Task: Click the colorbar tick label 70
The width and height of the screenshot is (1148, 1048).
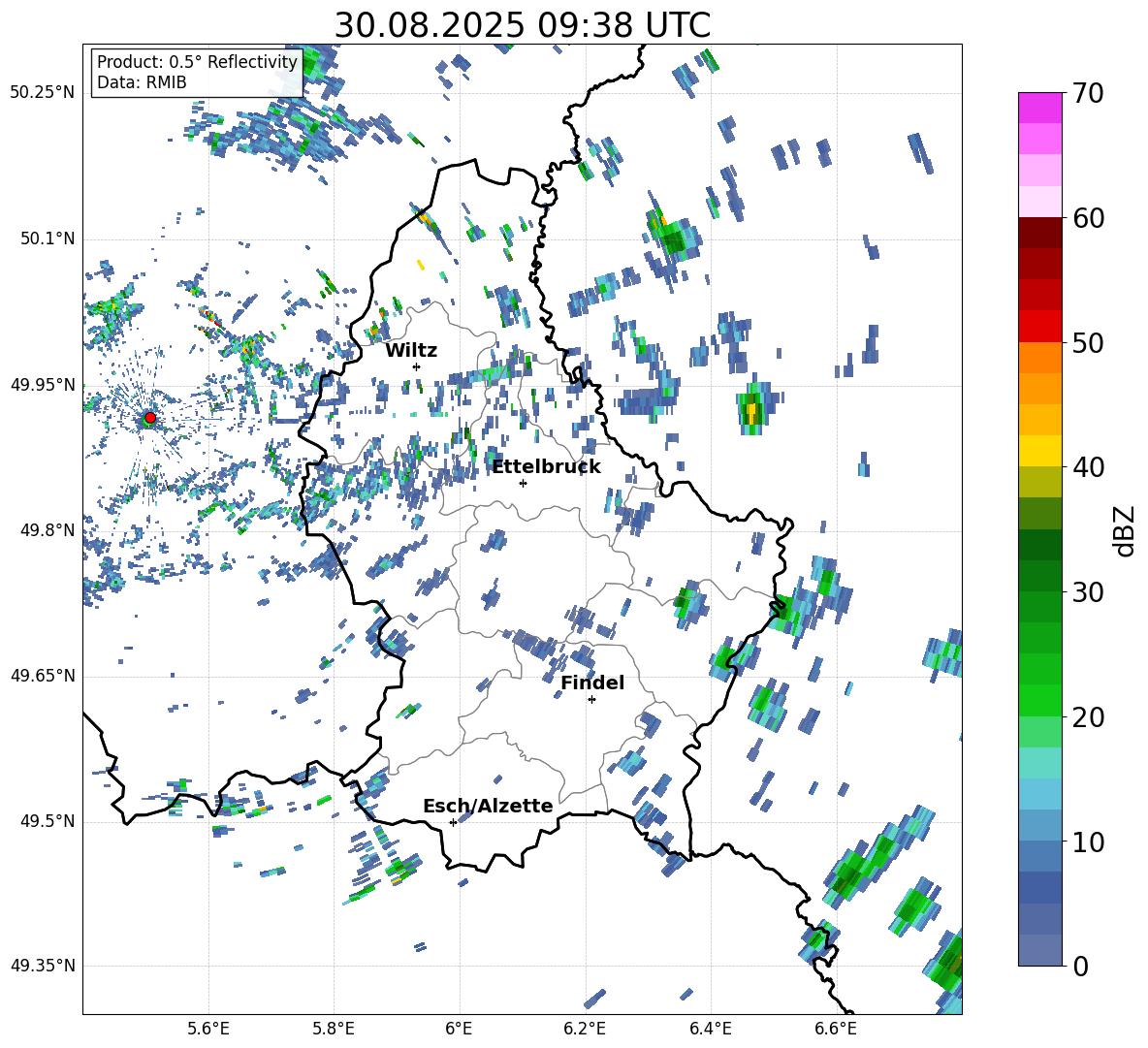Action: tap(1088, 93)
